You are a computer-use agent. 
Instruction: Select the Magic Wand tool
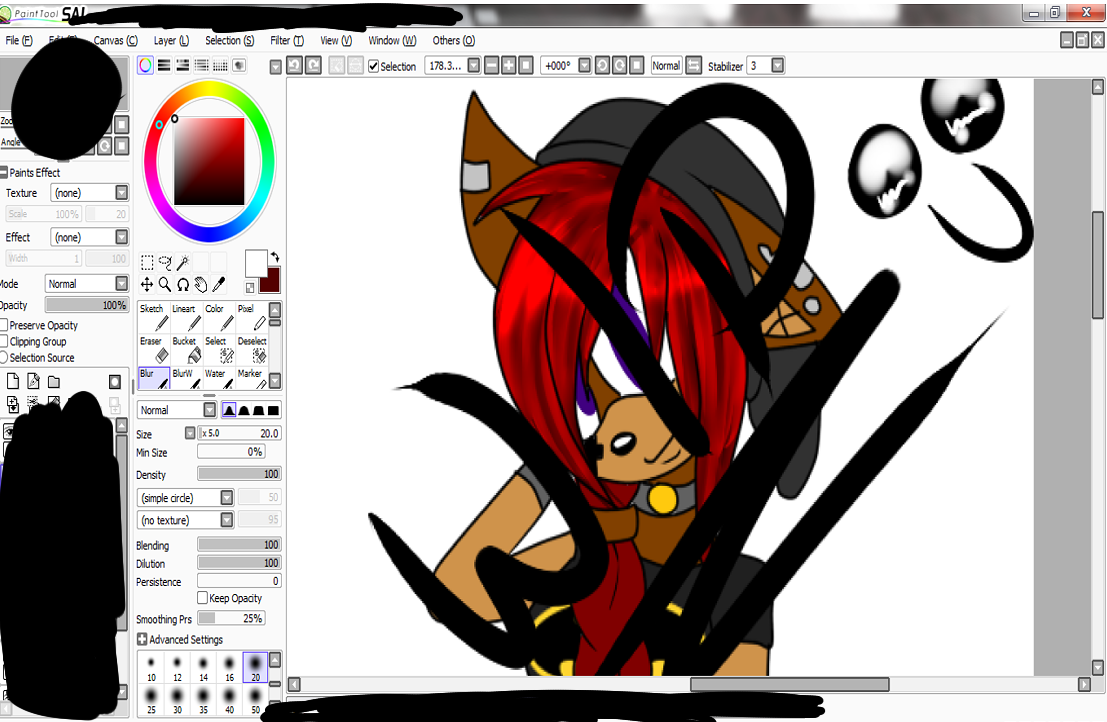(x=183, y=263)
